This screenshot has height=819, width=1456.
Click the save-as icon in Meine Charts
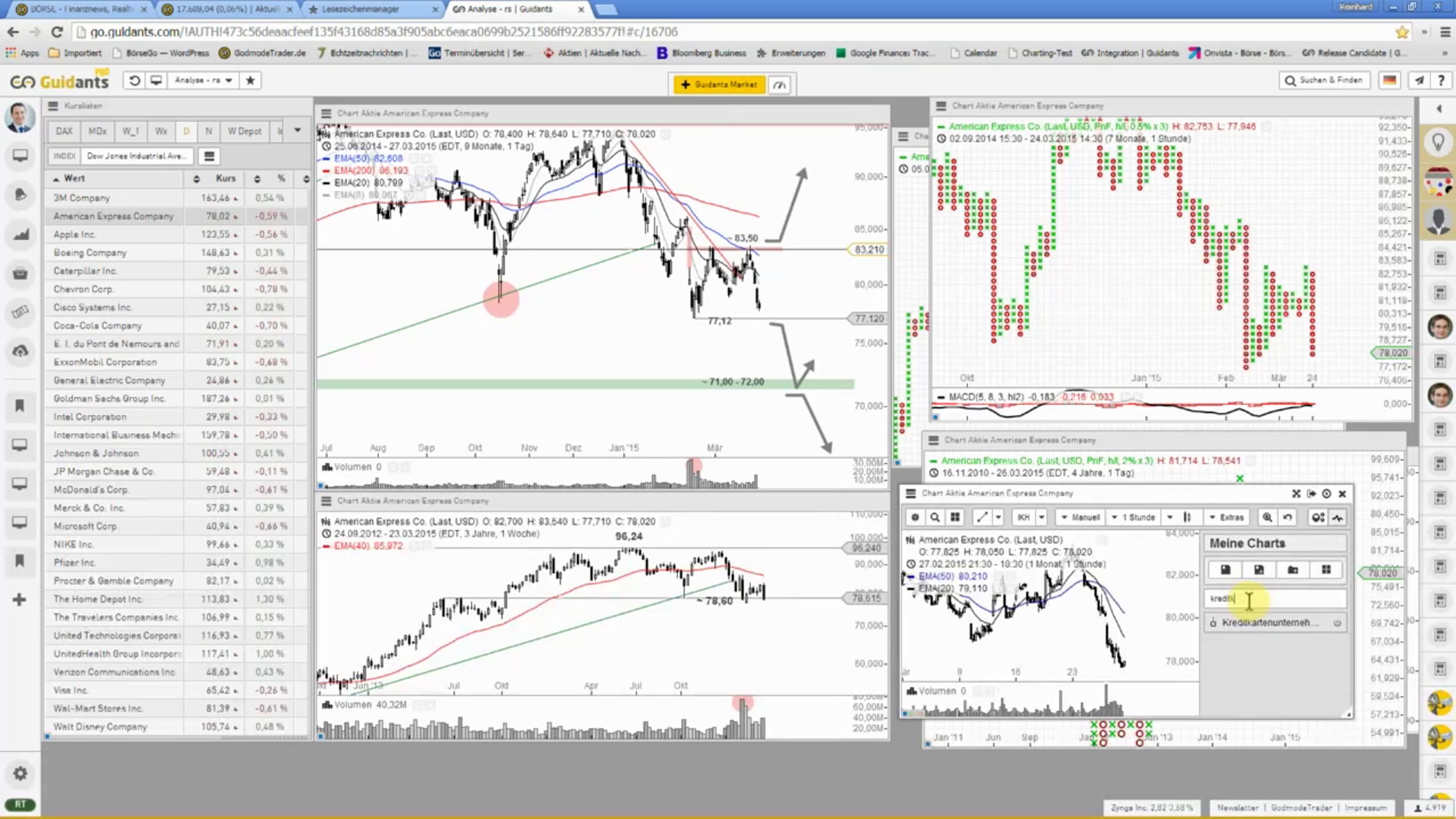1259,570
